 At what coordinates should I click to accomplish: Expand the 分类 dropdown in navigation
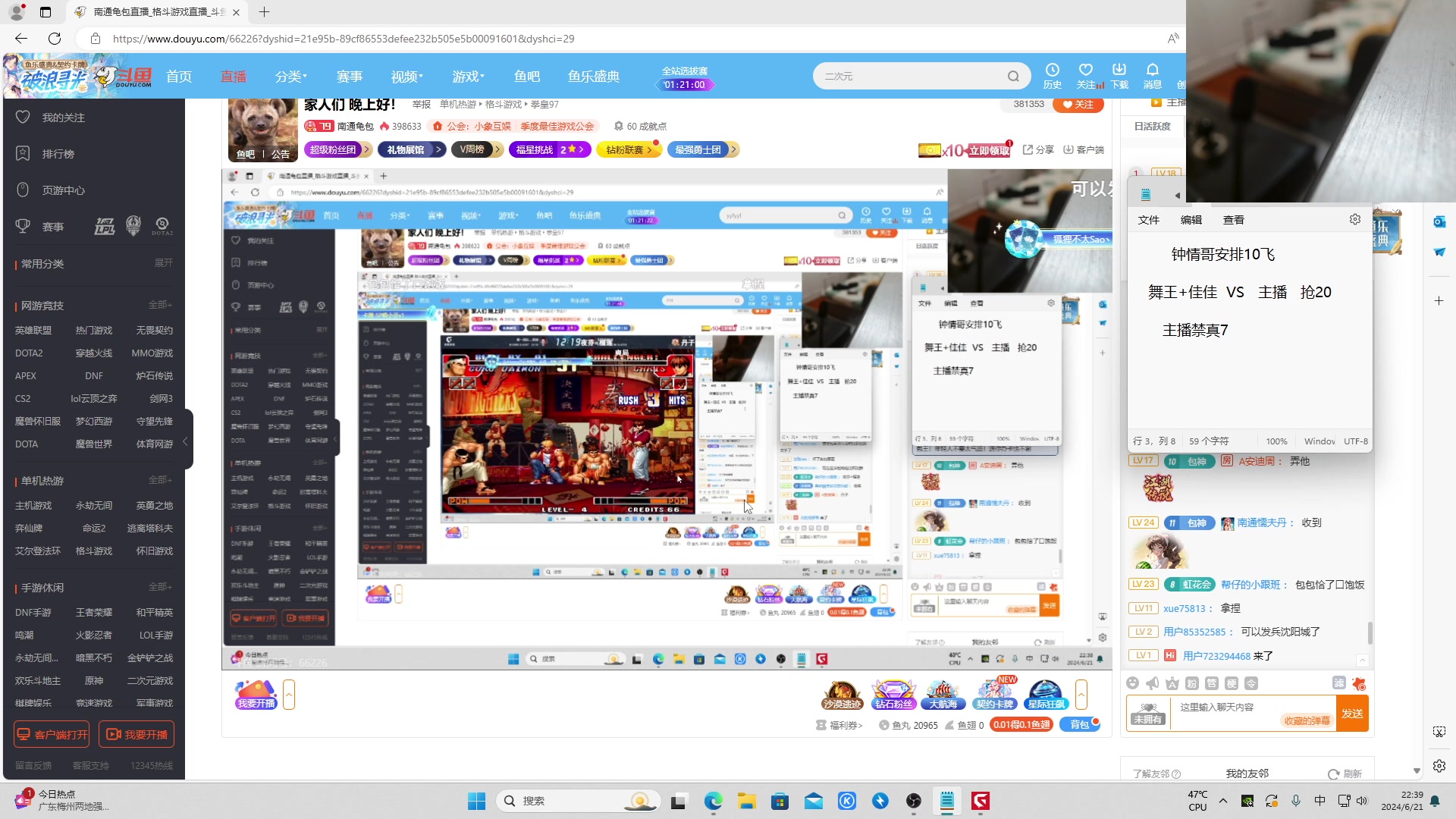(x=290, y=77)
